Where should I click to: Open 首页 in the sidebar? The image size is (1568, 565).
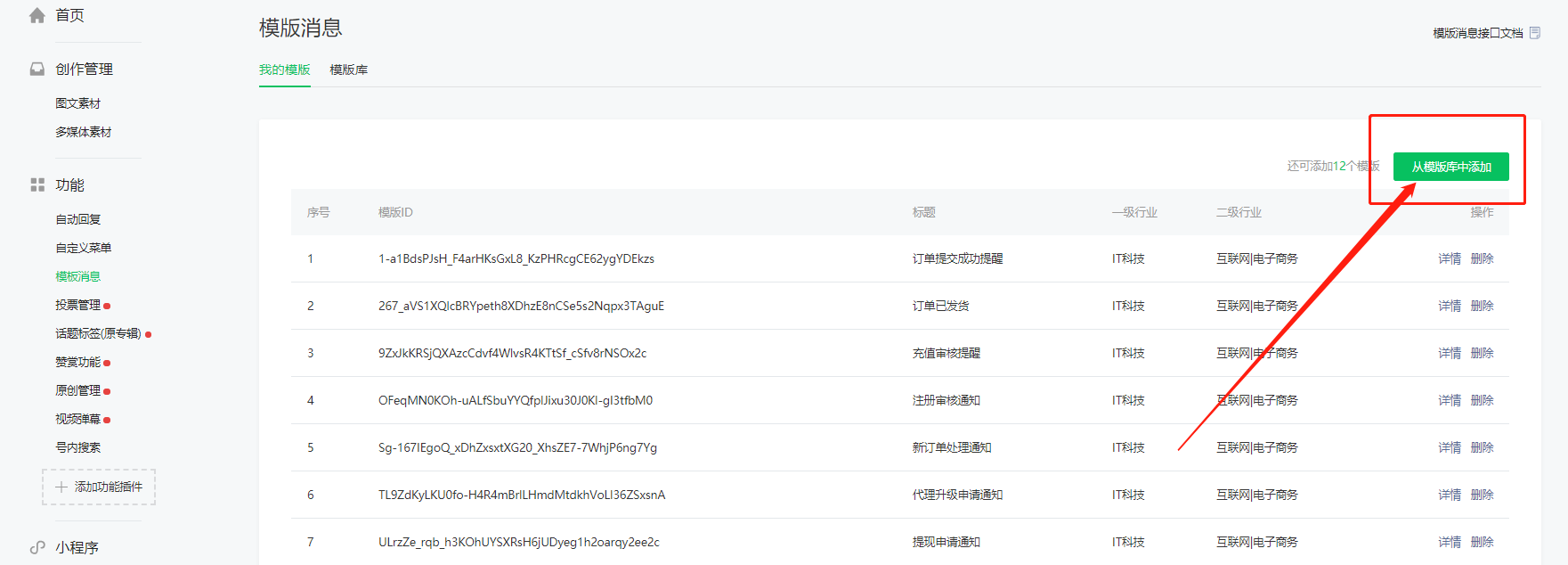69,15
